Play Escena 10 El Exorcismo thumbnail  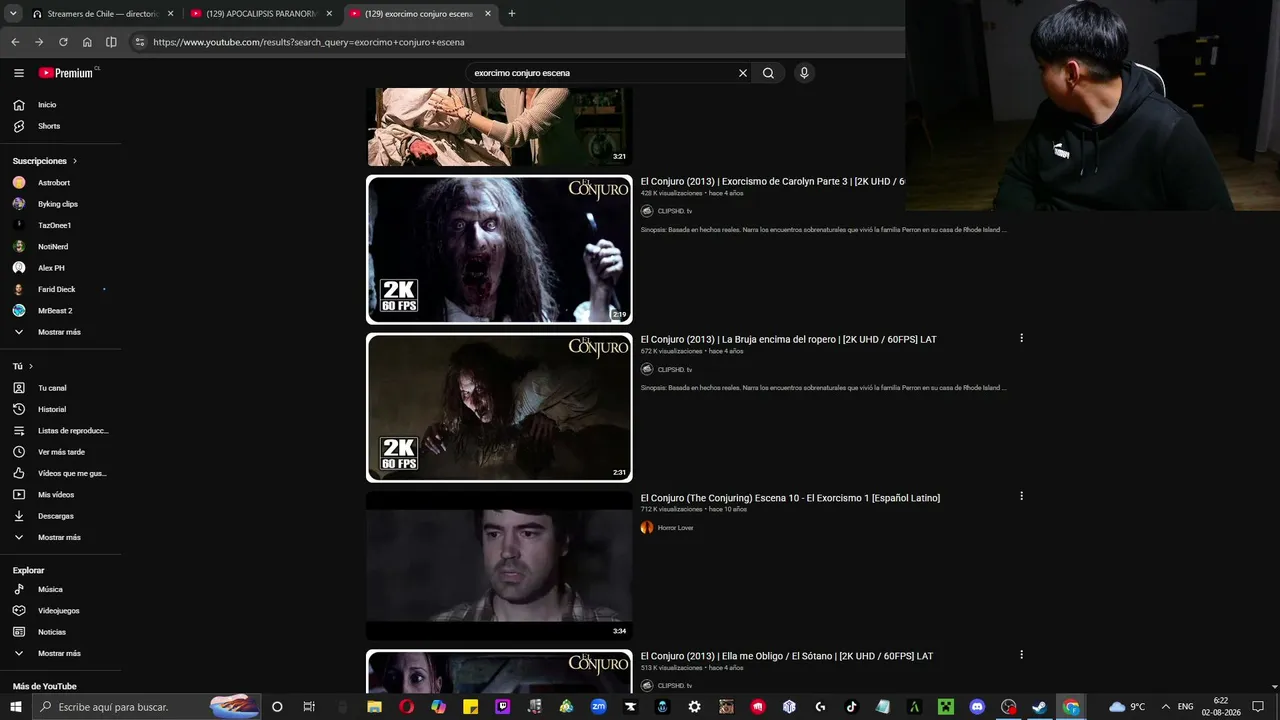click(x=499, y=566)
